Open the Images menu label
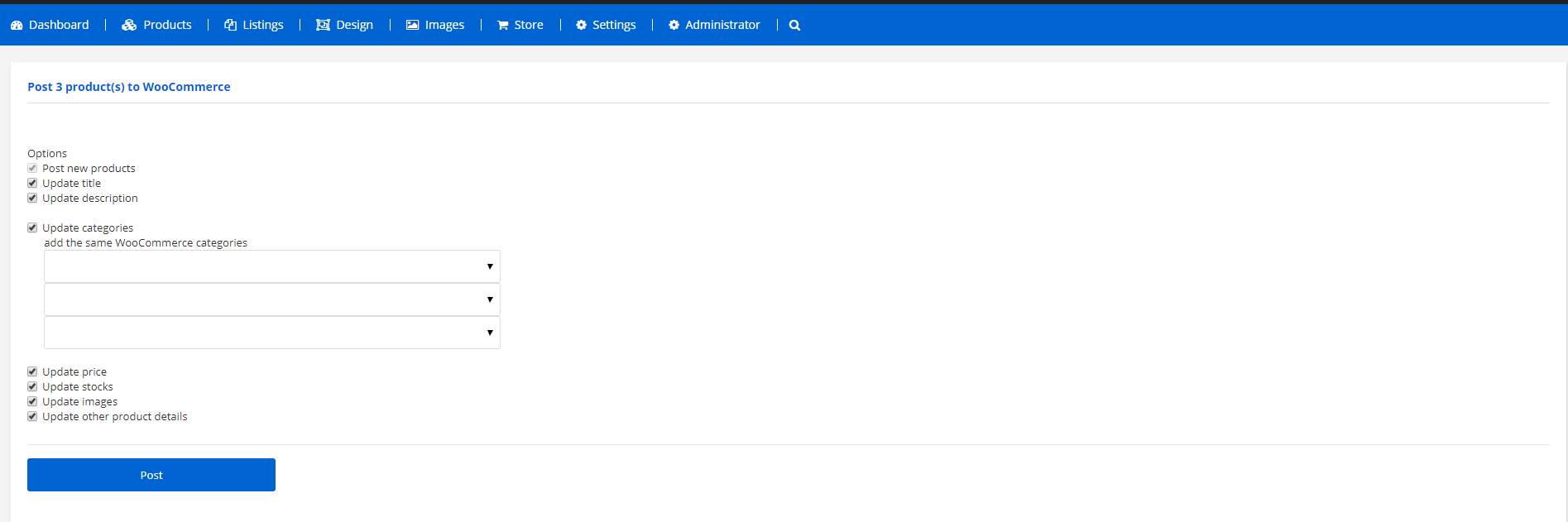This screenshot has width=1568, height=522. click(444, 25)
